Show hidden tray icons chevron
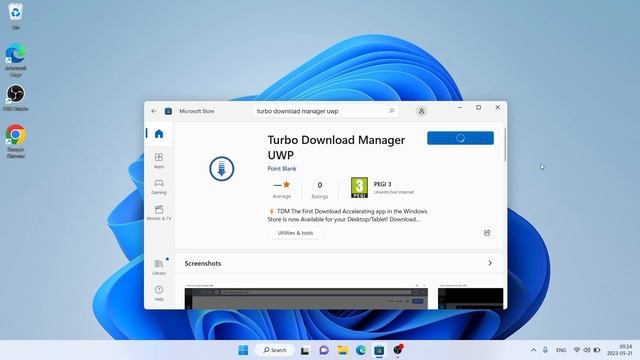The image size is (640, 360). (533, 350)
